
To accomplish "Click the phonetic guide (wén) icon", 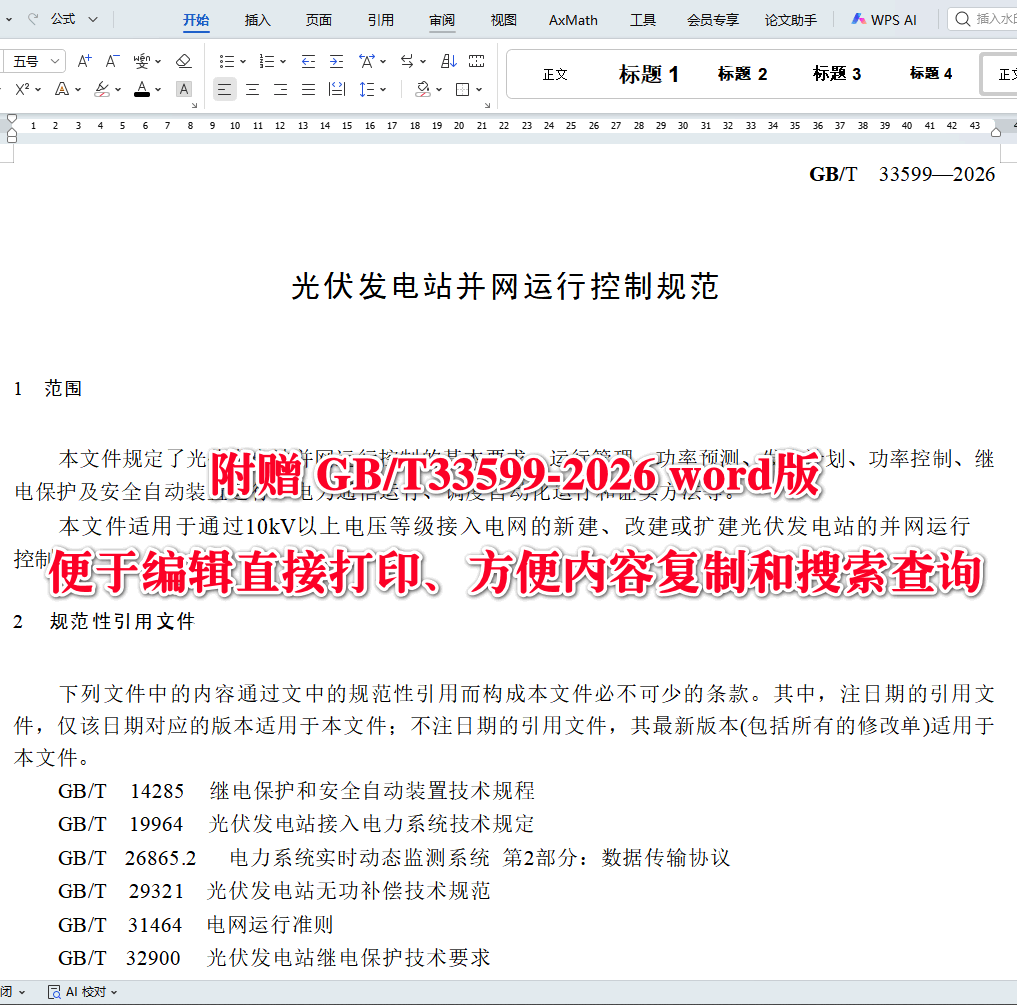I will tap(141, 62).
